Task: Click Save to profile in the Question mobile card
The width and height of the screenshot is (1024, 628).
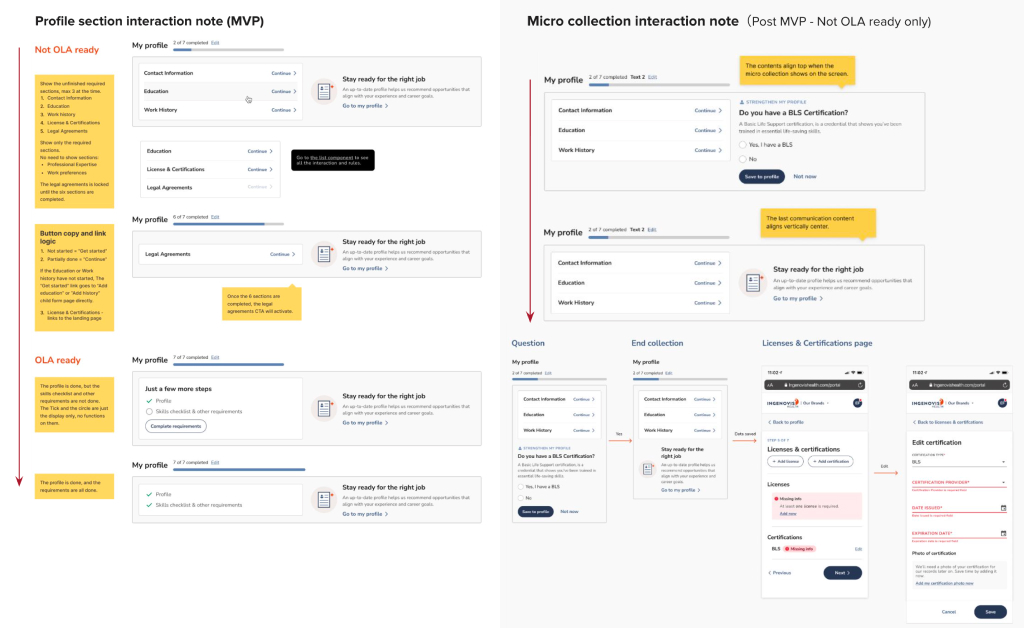Action: coord(536,512)
